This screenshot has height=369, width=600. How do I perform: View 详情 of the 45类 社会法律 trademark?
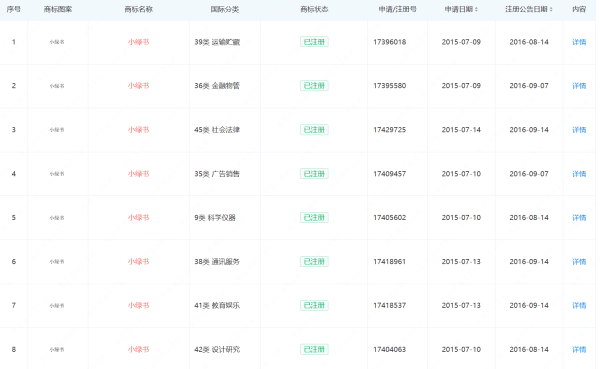pyautogui.click(x=579, y=130)
